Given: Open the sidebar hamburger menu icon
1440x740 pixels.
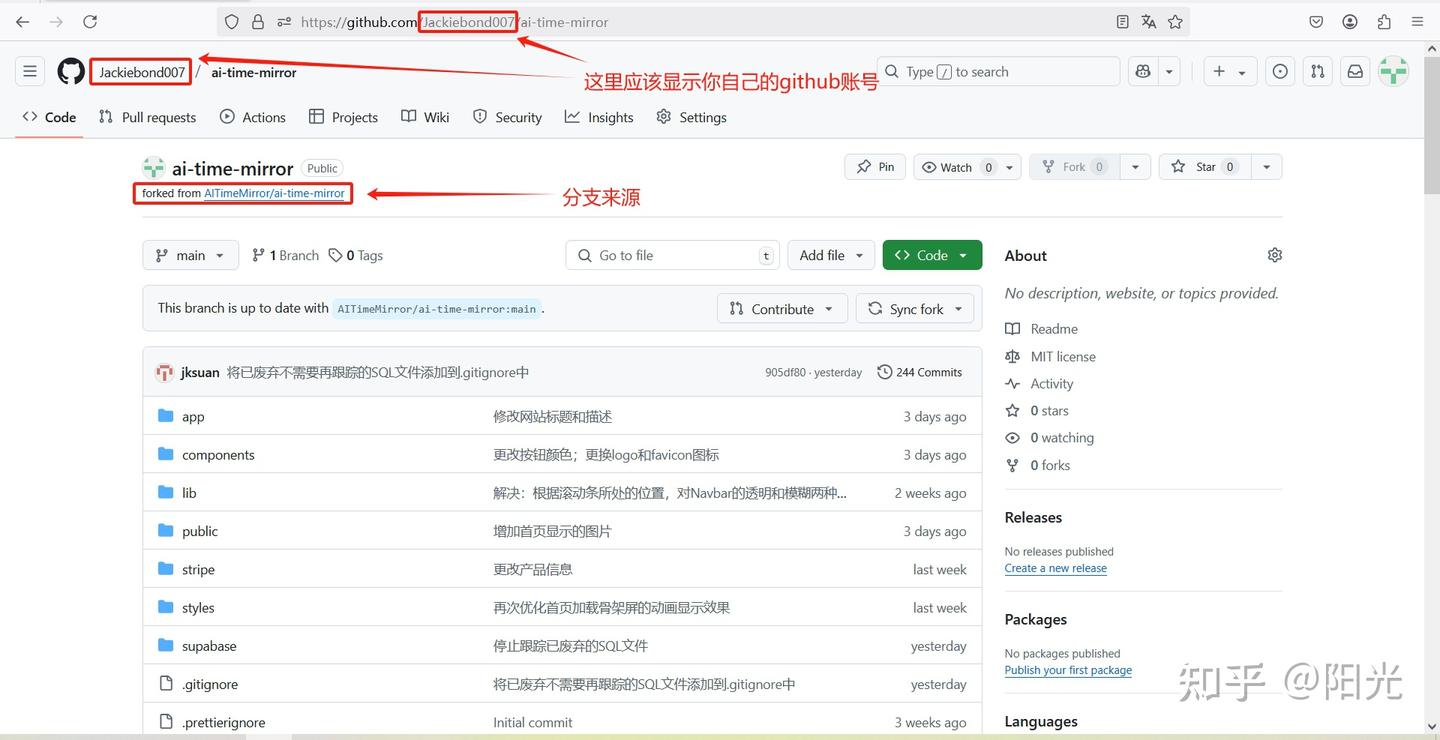Looking at the screenshot, I should coord(29,70).
